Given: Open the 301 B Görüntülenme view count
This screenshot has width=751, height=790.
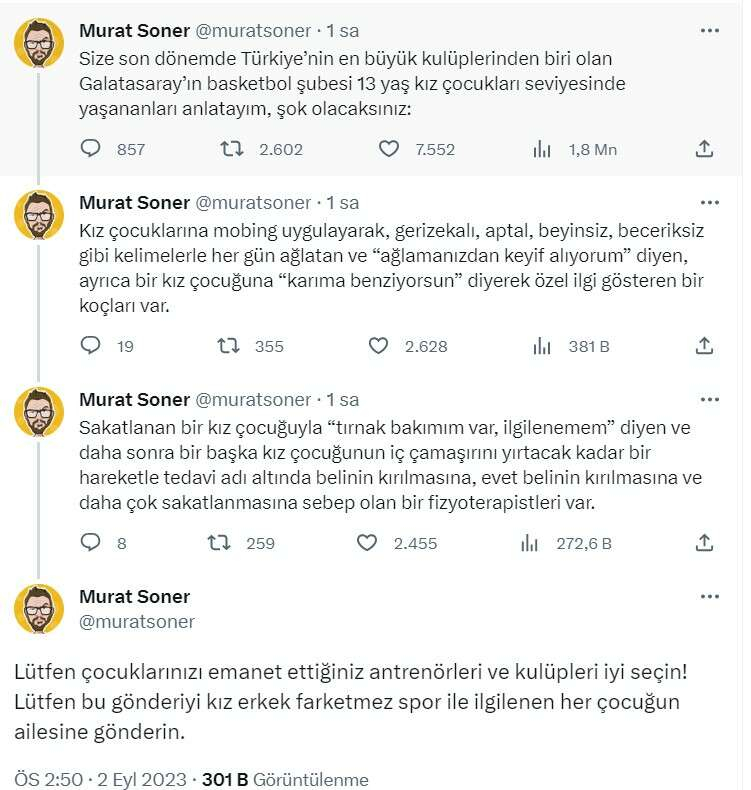Looking at the screenshot, I should (285, 779).
